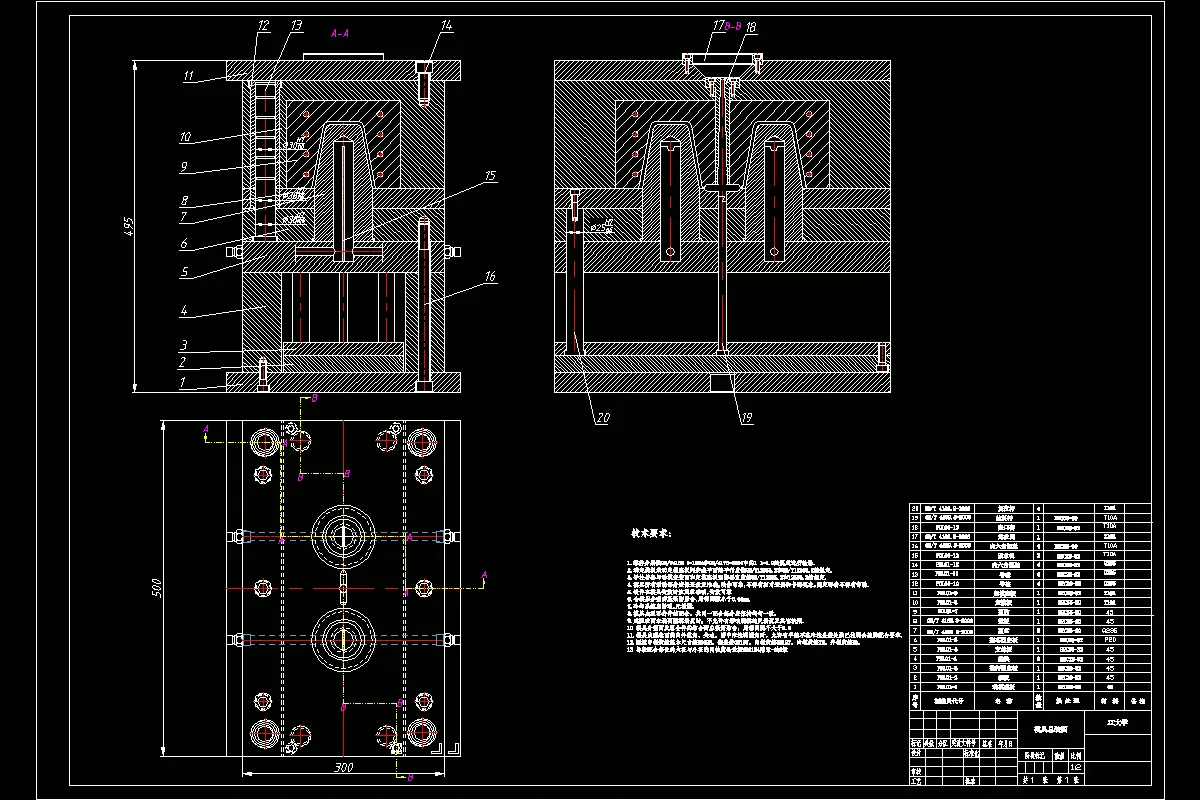Select part callout number 5

click(183, 271)
